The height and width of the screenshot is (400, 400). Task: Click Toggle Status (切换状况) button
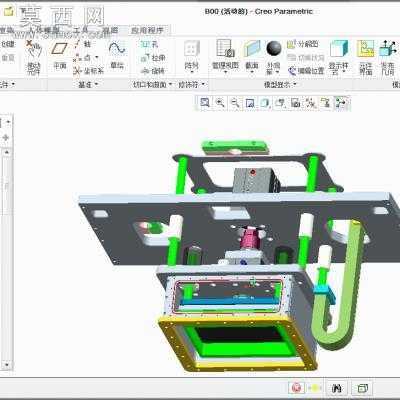(x=306, y=57)
